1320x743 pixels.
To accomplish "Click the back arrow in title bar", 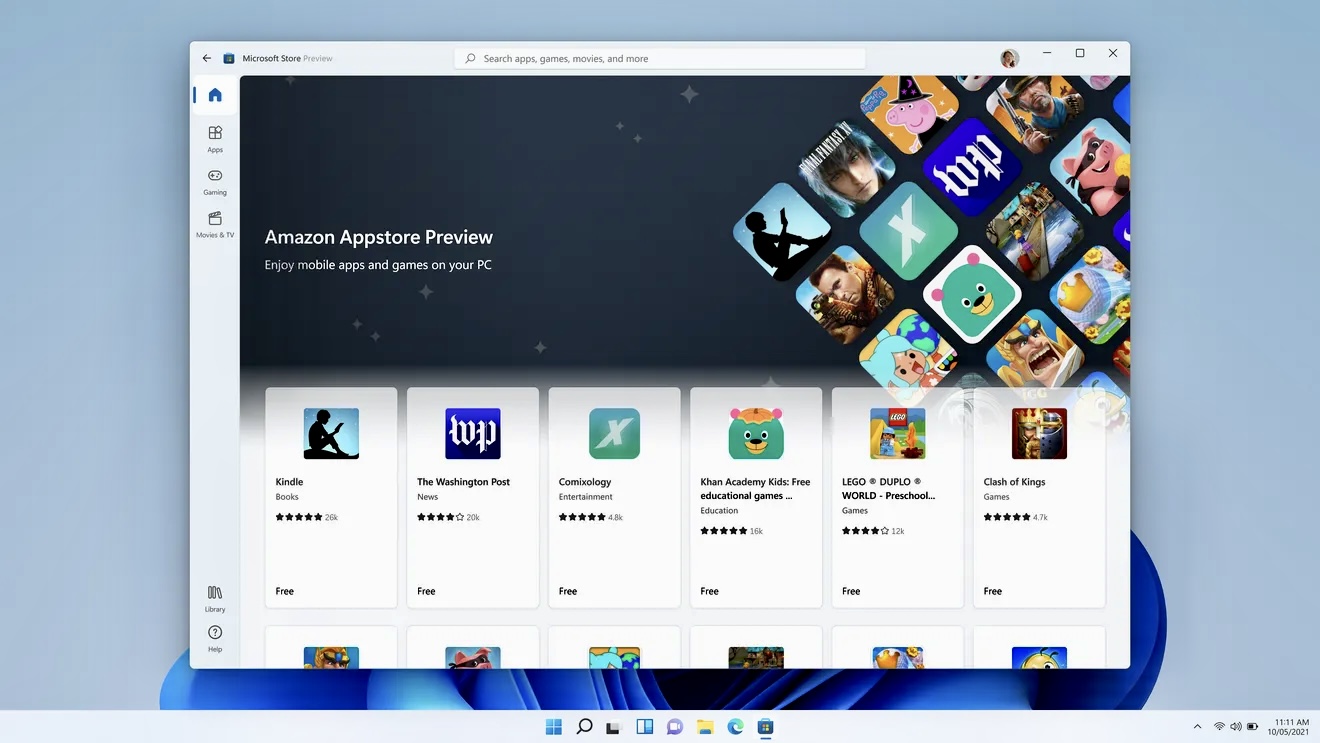I will [x=207, y=58].
